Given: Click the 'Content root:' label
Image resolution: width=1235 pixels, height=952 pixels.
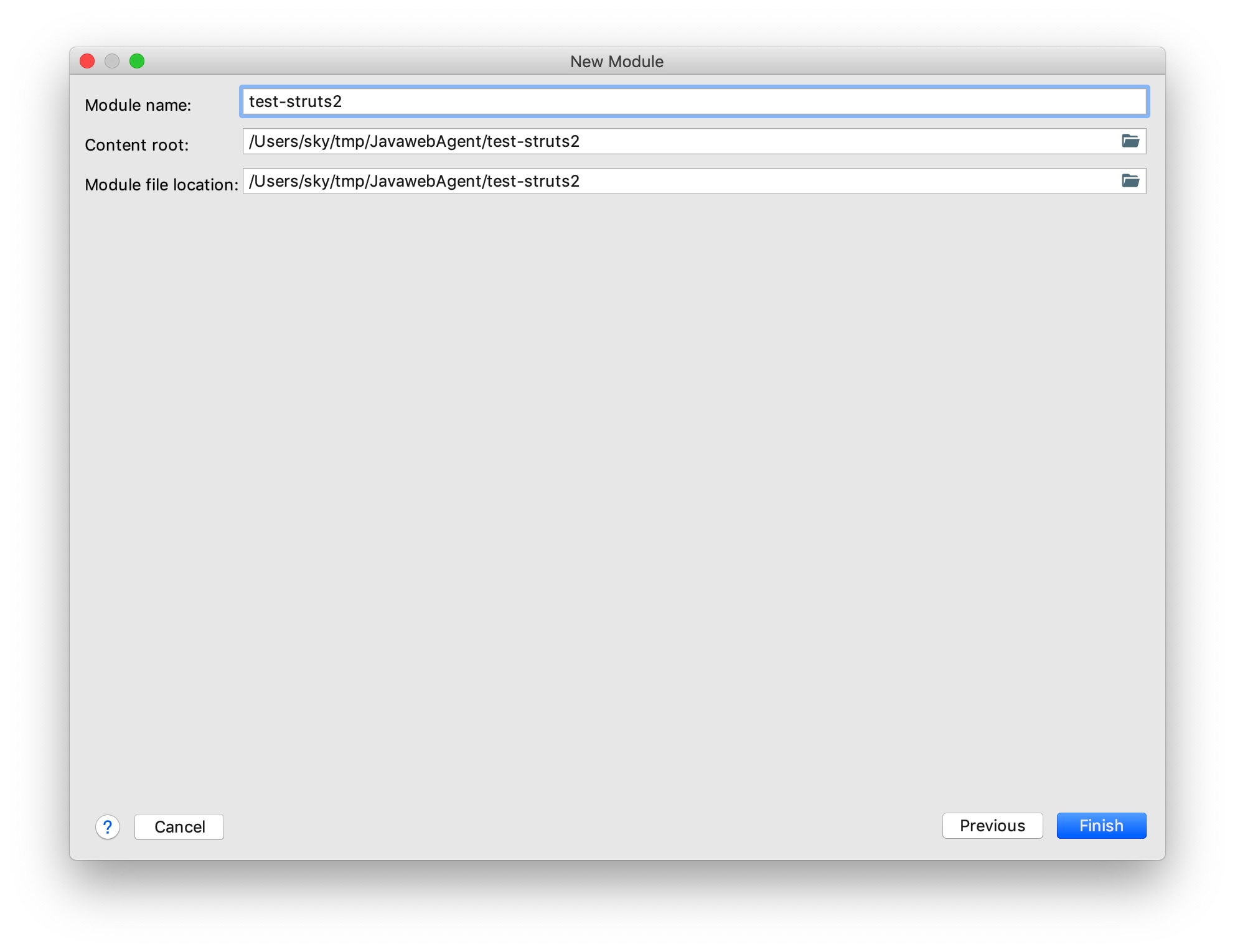Looking at the screenshot, I should (137, 145).
